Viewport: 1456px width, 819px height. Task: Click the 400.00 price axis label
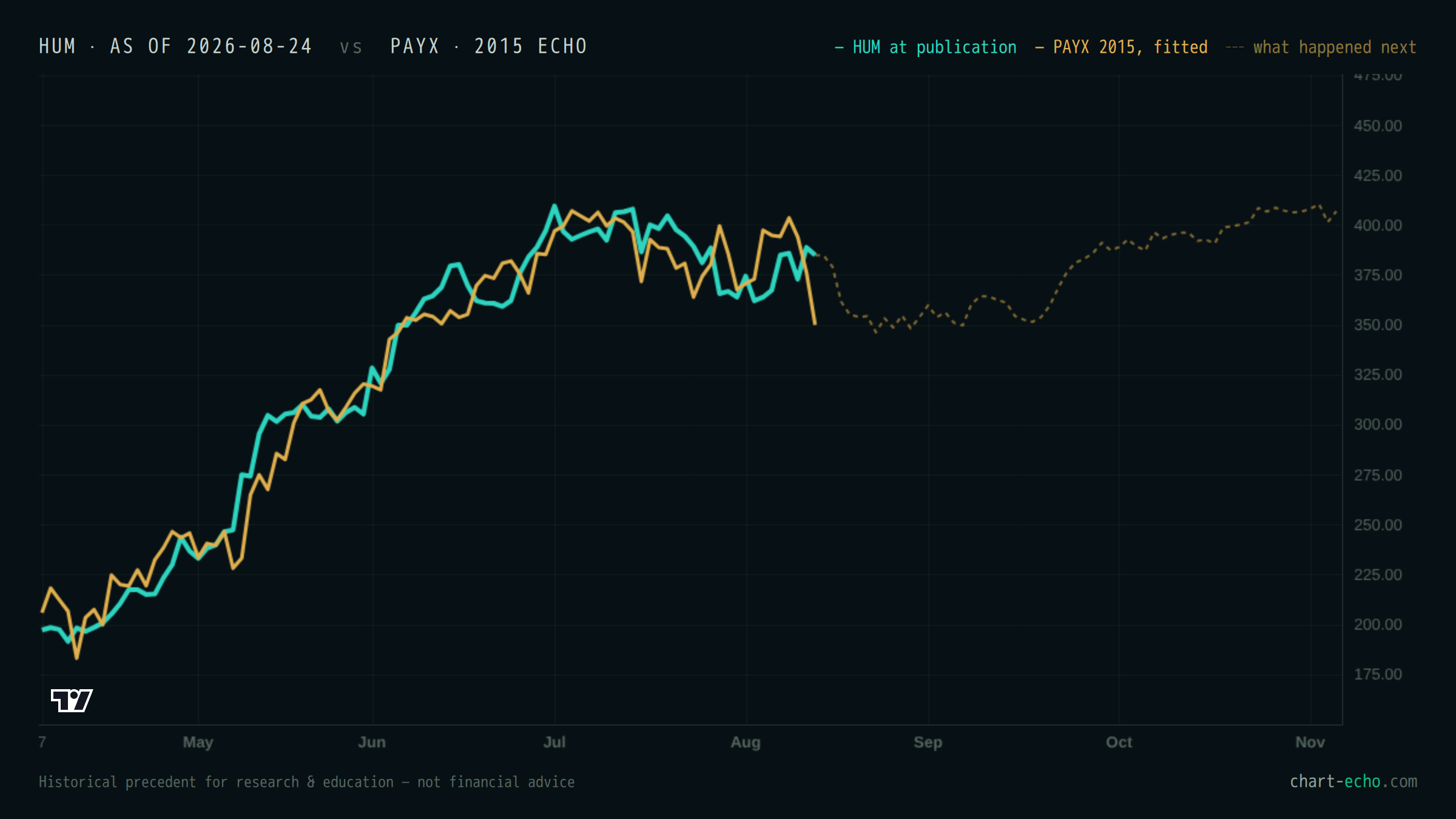[x=1378, y=225]
